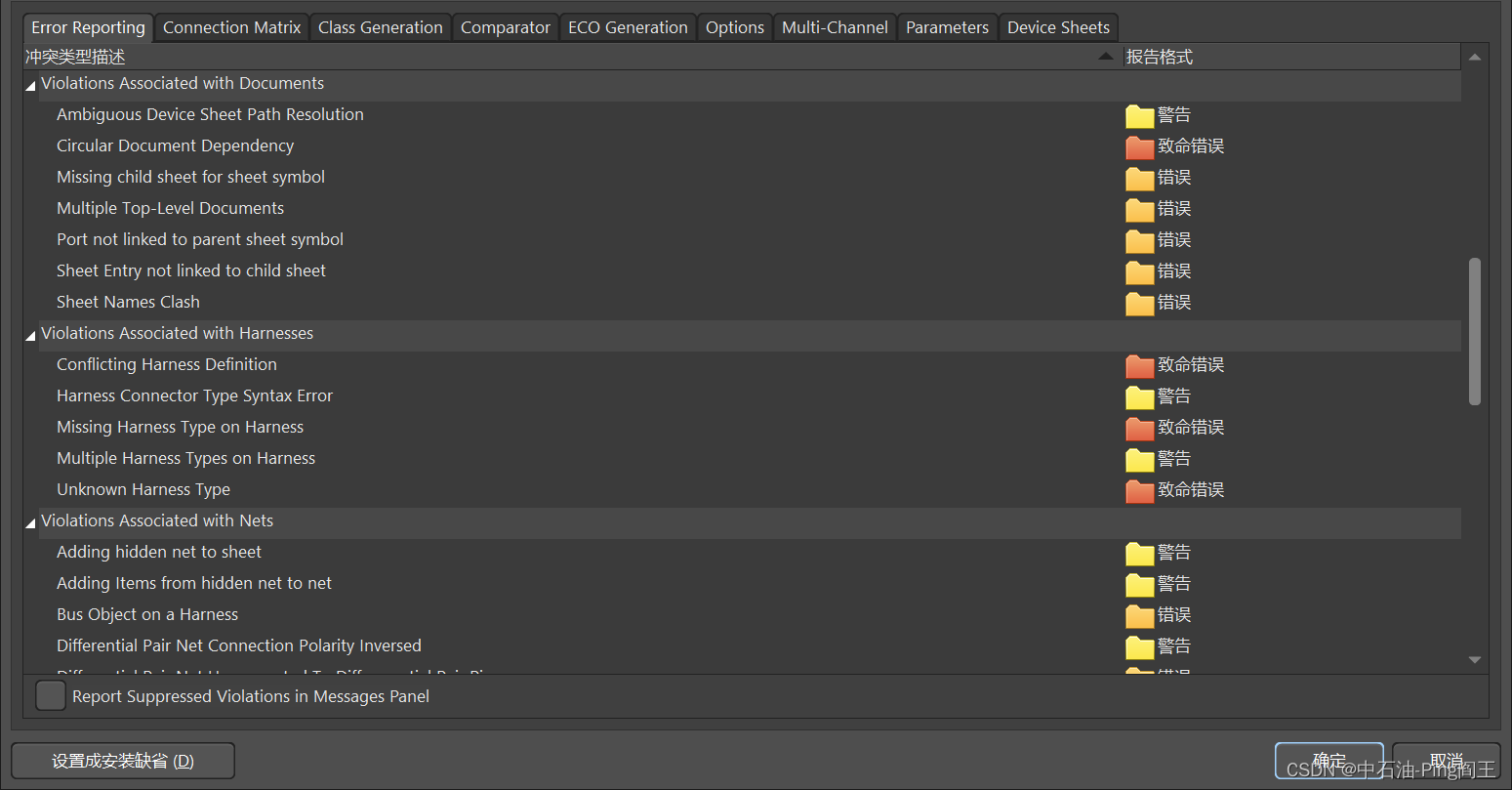Switch to the Class Generation tab
This screenshot has width=1512, height=790.
point(381,27)
